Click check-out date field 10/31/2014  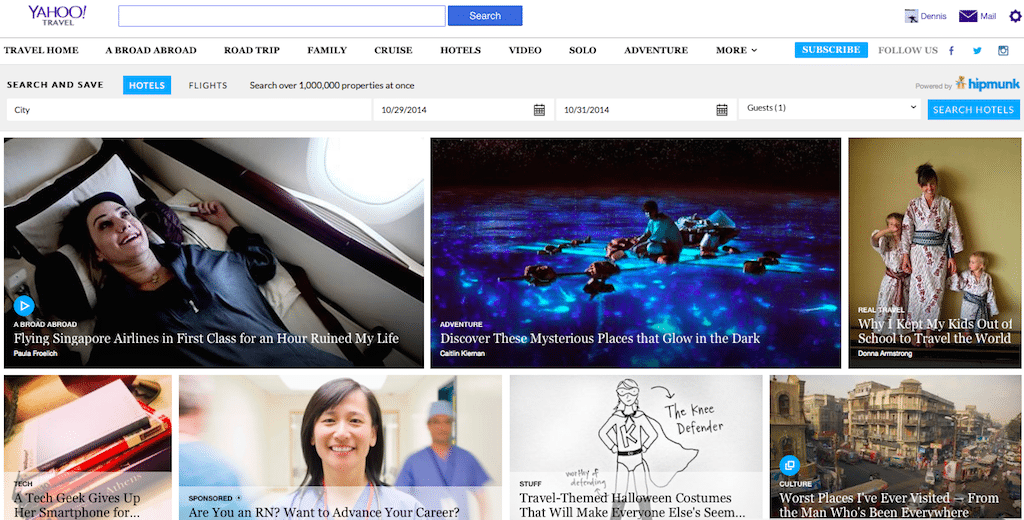647,110
